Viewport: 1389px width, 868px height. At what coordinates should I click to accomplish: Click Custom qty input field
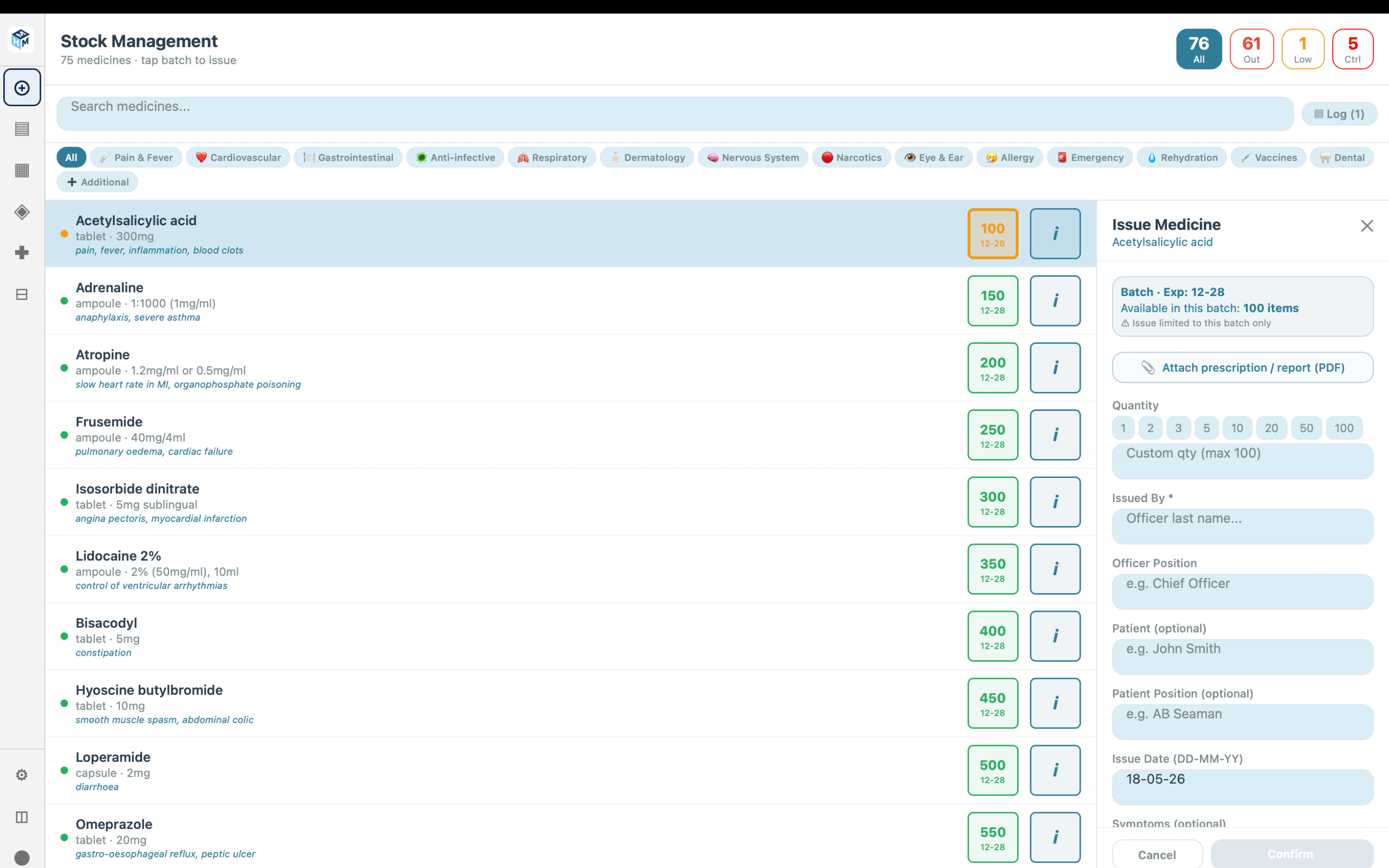pyautogui.click(x=1242, y=461)
